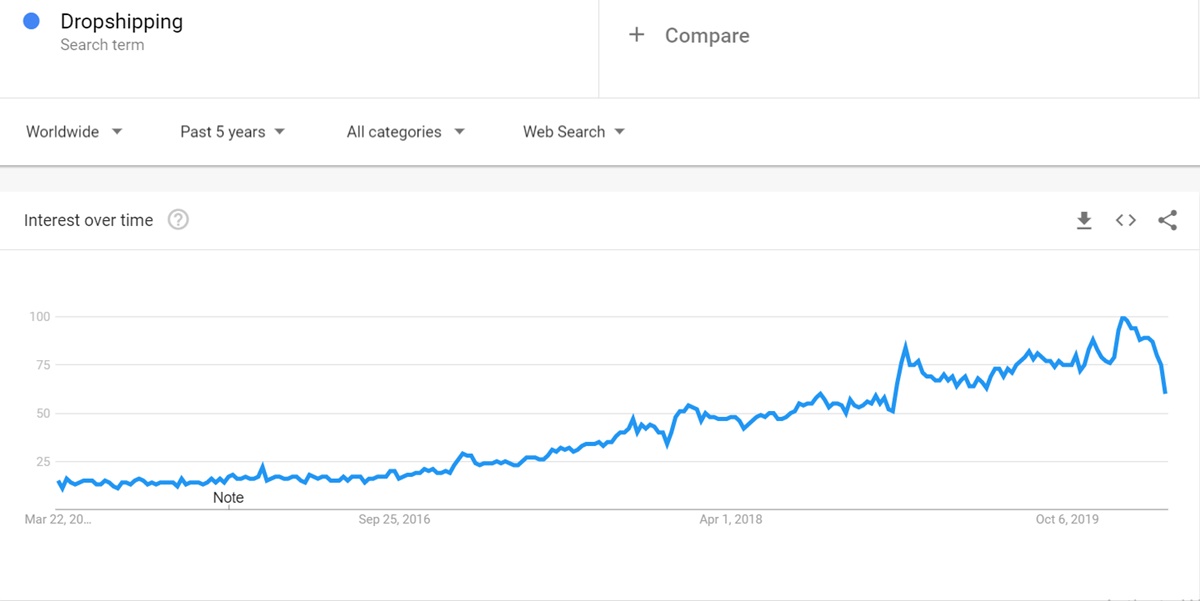
Task: Click the plus icon next to Compare
Action: point(636,35)
